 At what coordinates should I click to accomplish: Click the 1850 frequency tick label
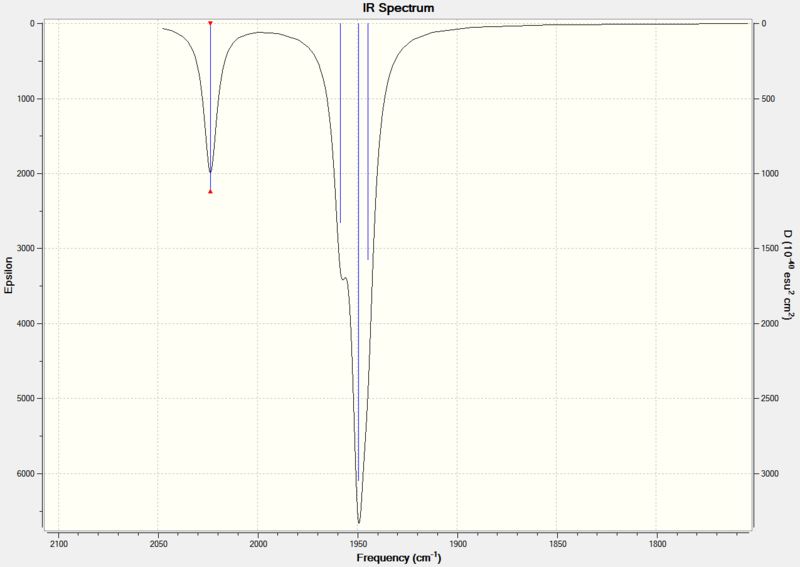pos(558,544)
